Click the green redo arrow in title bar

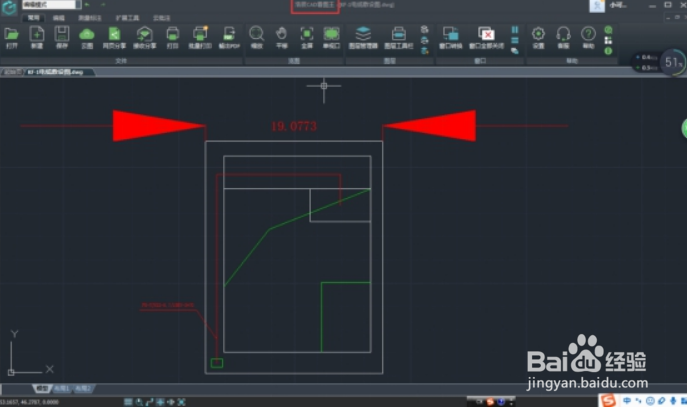(x=103, y=5)
